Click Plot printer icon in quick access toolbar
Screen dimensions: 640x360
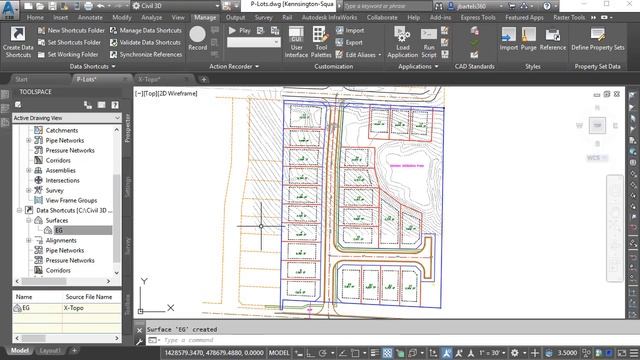[x=88, y=6]
